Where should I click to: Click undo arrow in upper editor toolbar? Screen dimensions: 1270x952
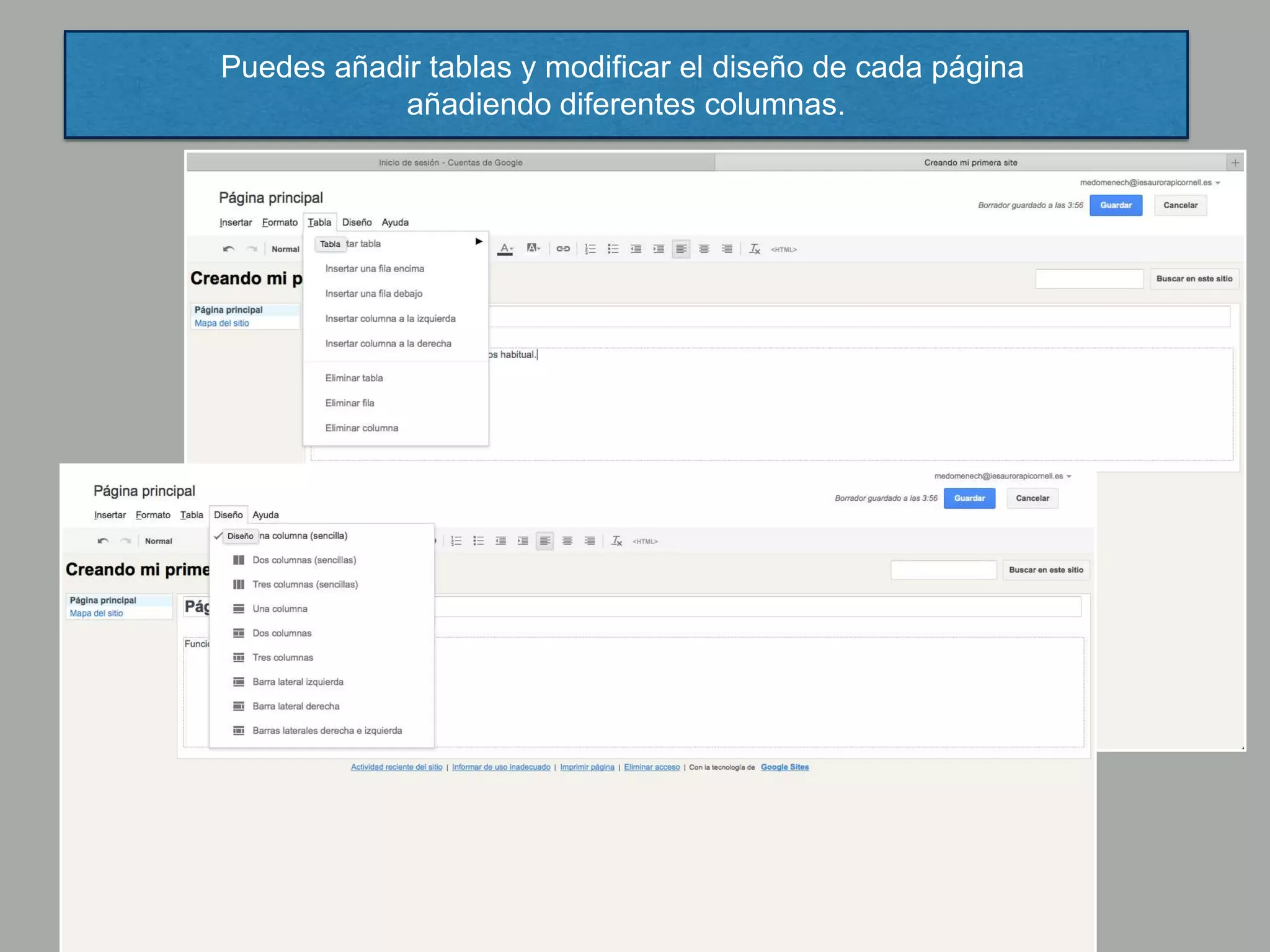pos(229,249)
